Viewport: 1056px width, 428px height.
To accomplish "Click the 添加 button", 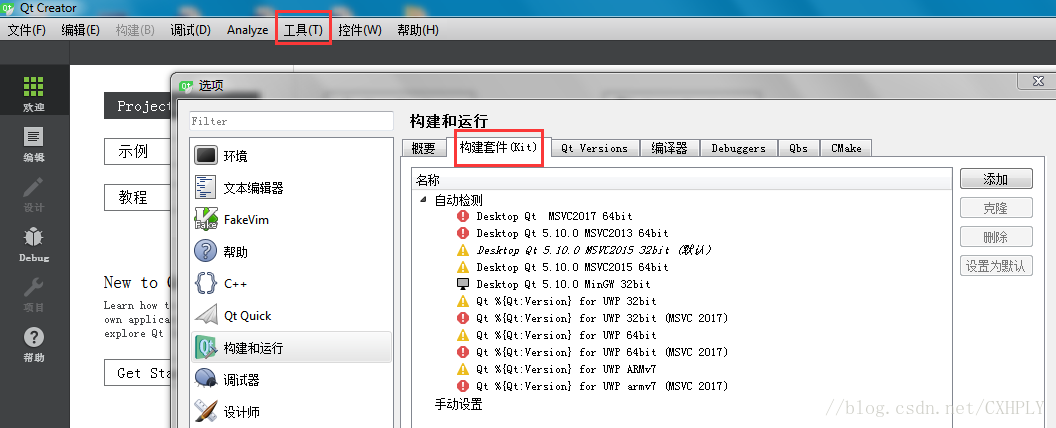I will tap(996, 179).
